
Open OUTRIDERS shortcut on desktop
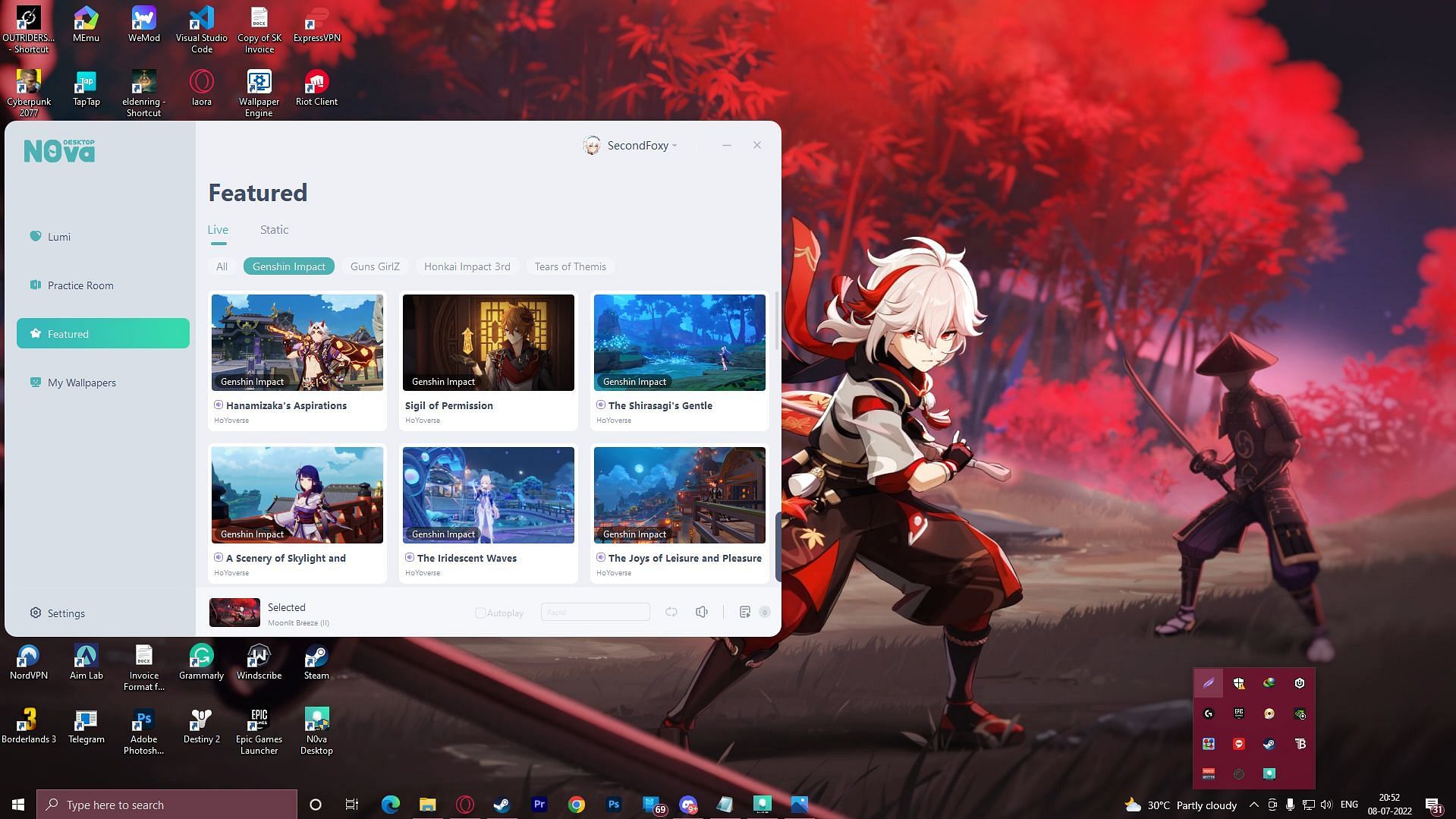click(29, 30)
